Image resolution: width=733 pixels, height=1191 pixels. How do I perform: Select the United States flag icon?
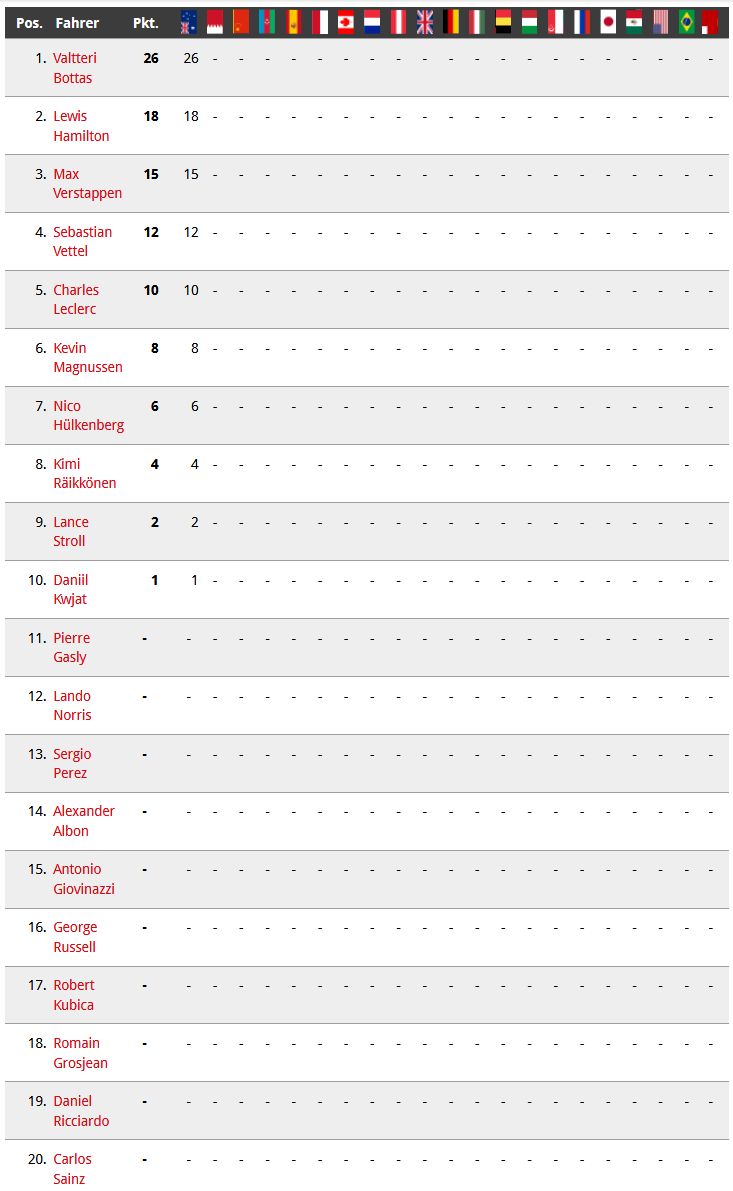click(x=661, y=23)
